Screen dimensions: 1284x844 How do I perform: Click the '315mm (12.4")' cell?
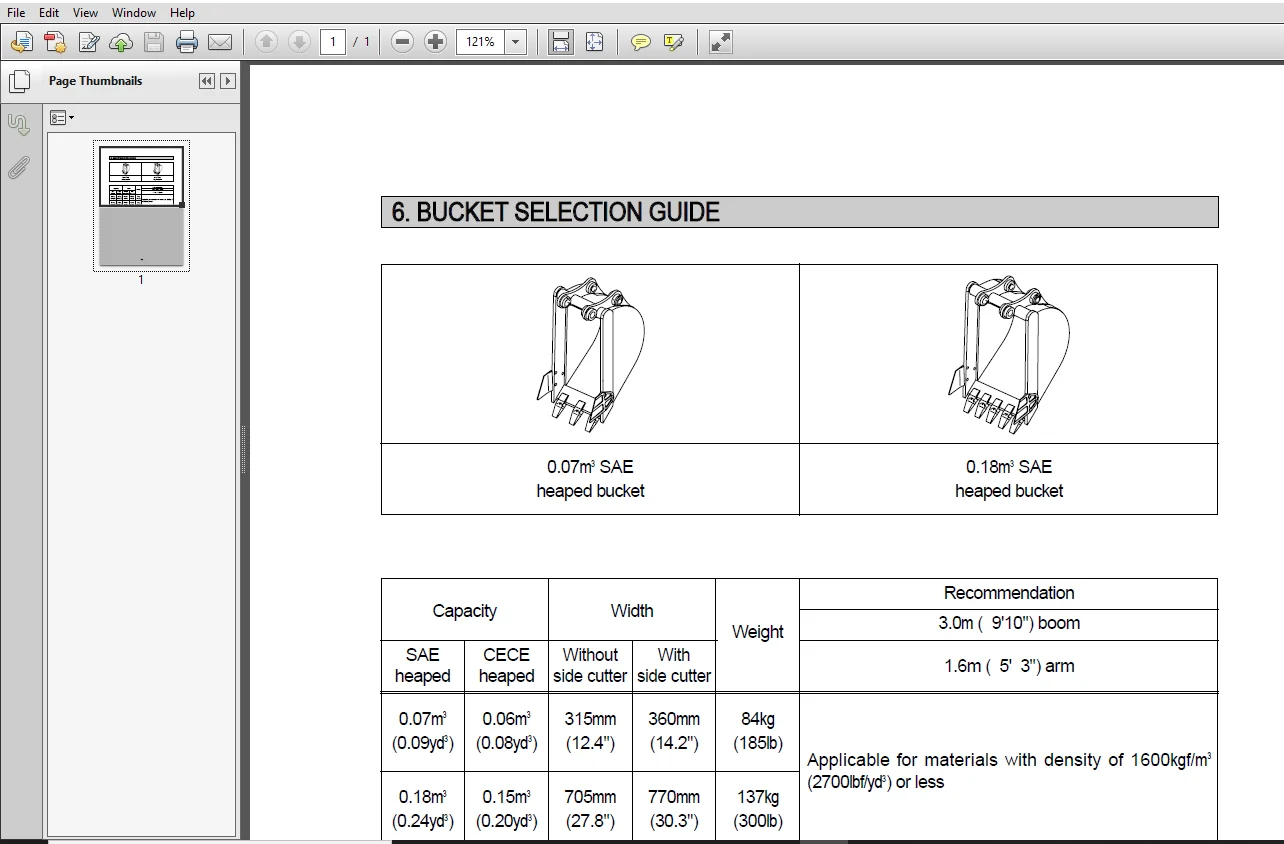click(x=590, y=731)
